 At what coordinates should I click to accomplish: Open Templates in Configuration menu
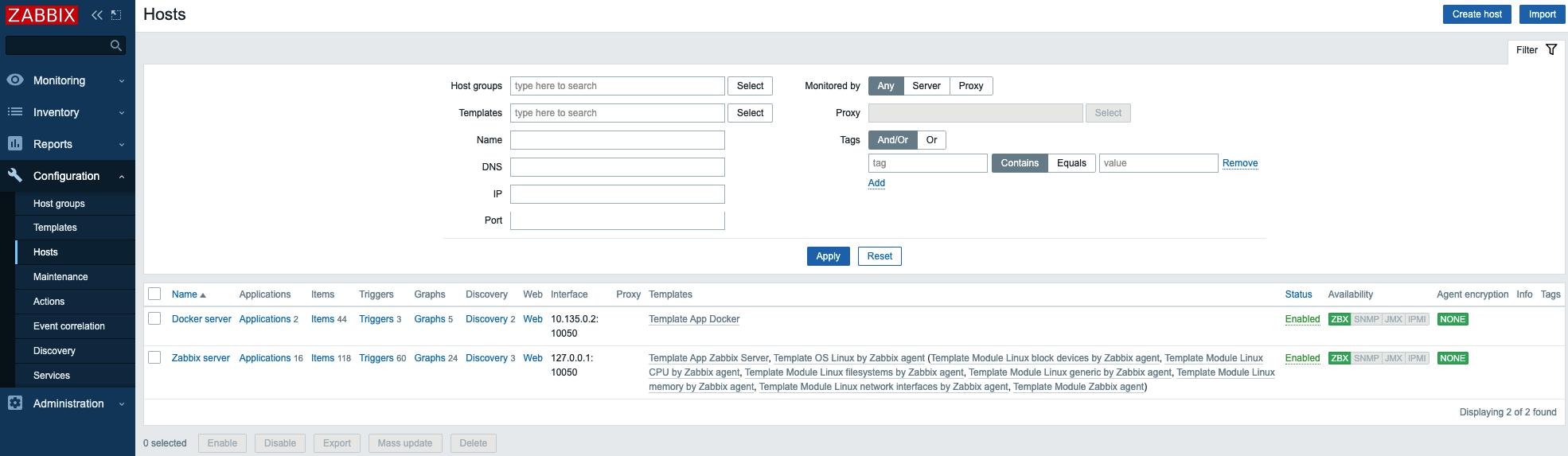tap(55, 228)
